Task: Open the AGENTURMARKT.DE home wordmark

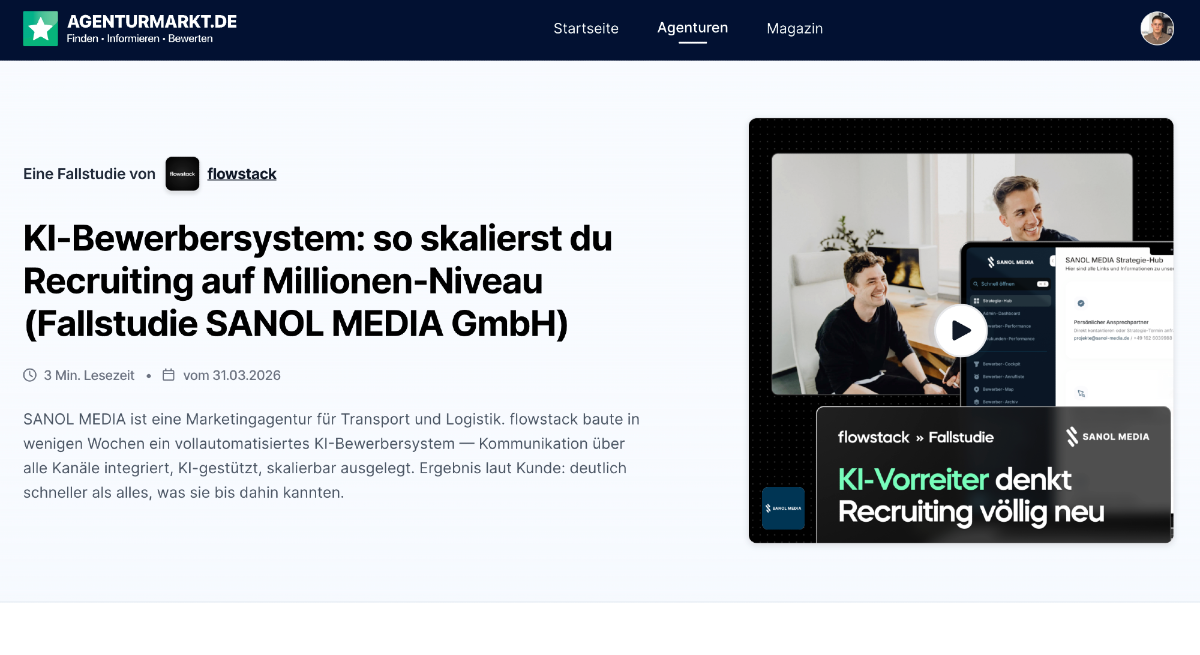Action: coord(152,21)
